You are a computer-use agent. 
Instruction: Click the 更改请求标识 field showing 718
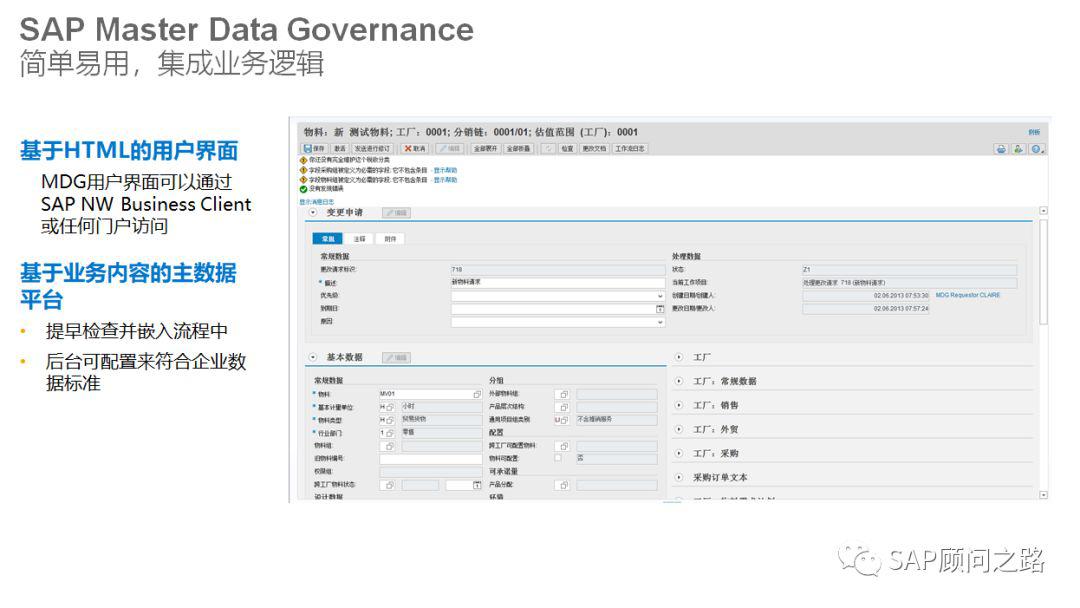pos(557,269)
